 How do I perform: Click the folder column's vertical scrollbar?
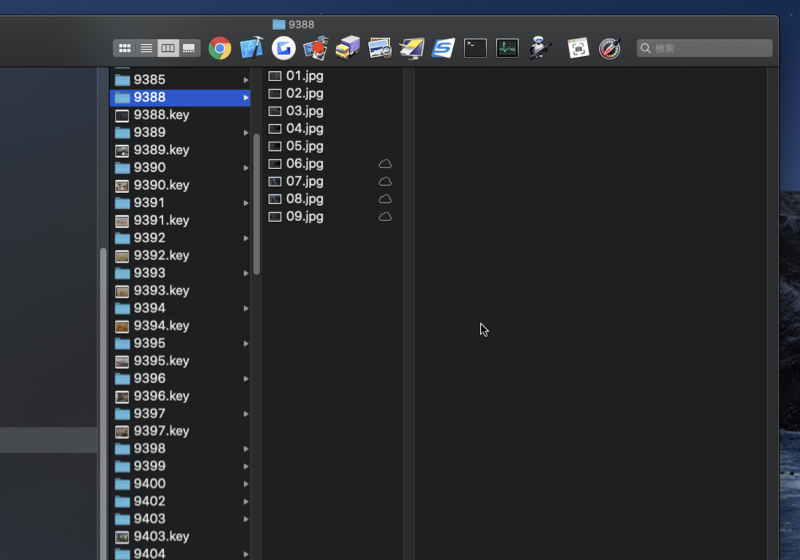click(257, 204)
